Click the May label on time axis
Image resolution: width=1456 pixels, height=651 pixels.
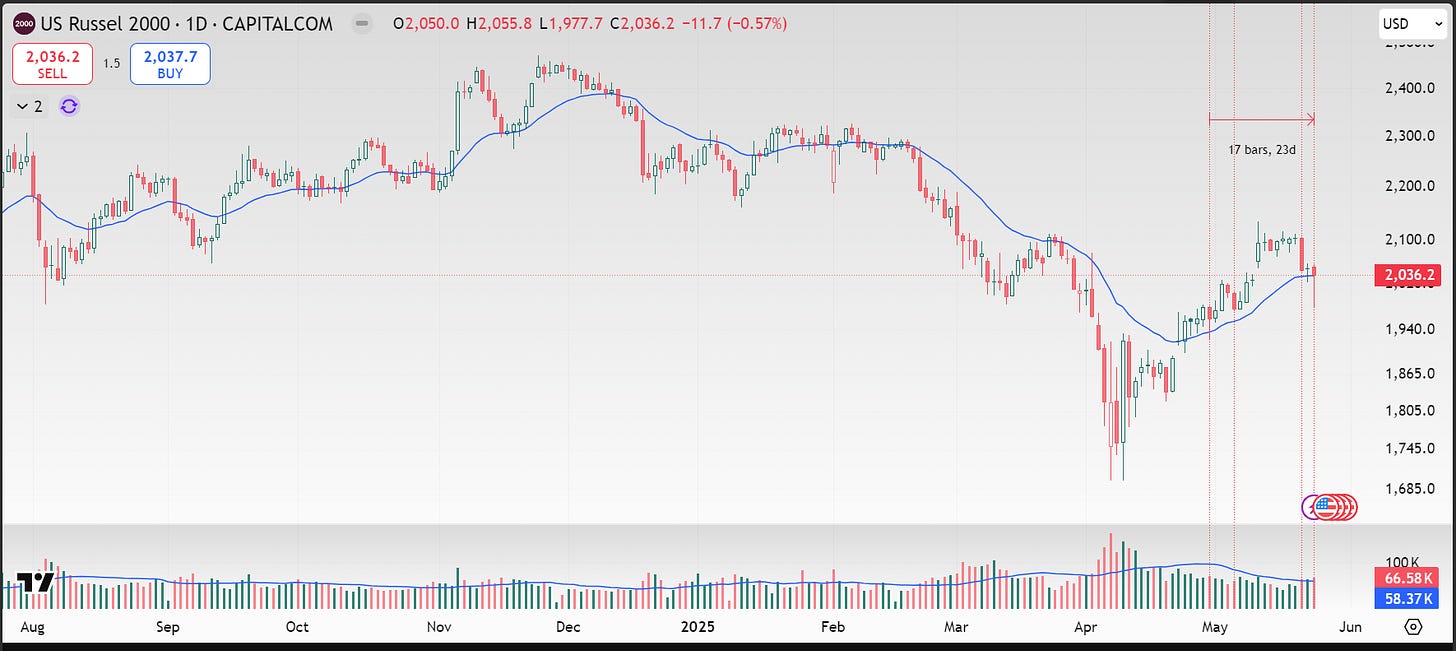[x=1214, y=627]
